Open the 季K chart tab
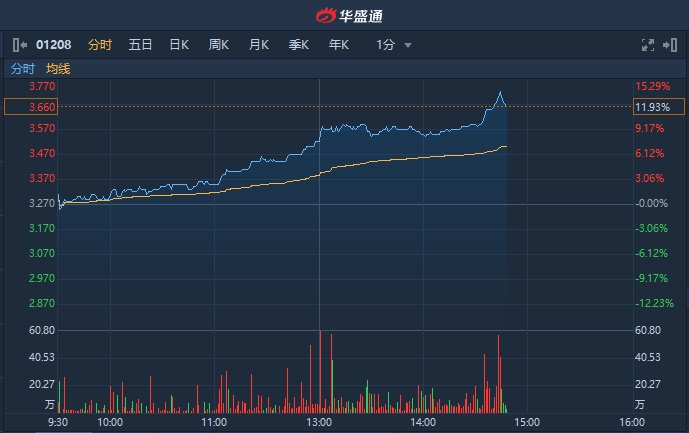 click(299, 44)
